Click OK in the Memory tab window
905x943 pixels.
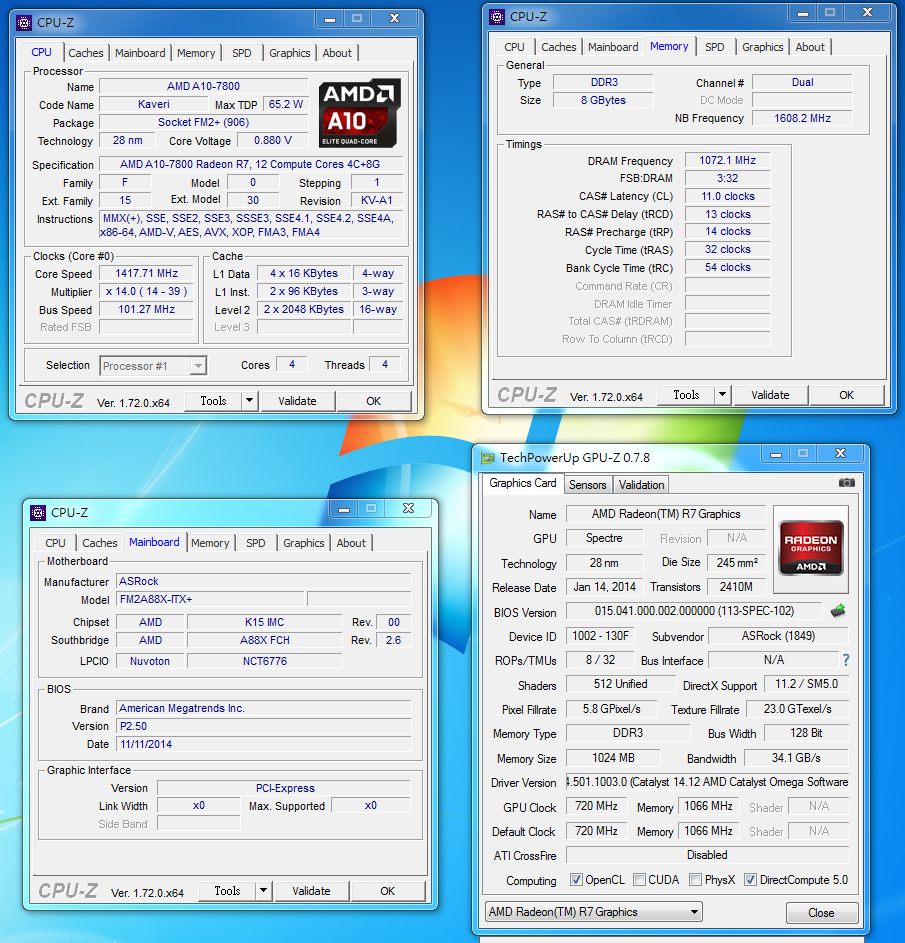point(847,395)
